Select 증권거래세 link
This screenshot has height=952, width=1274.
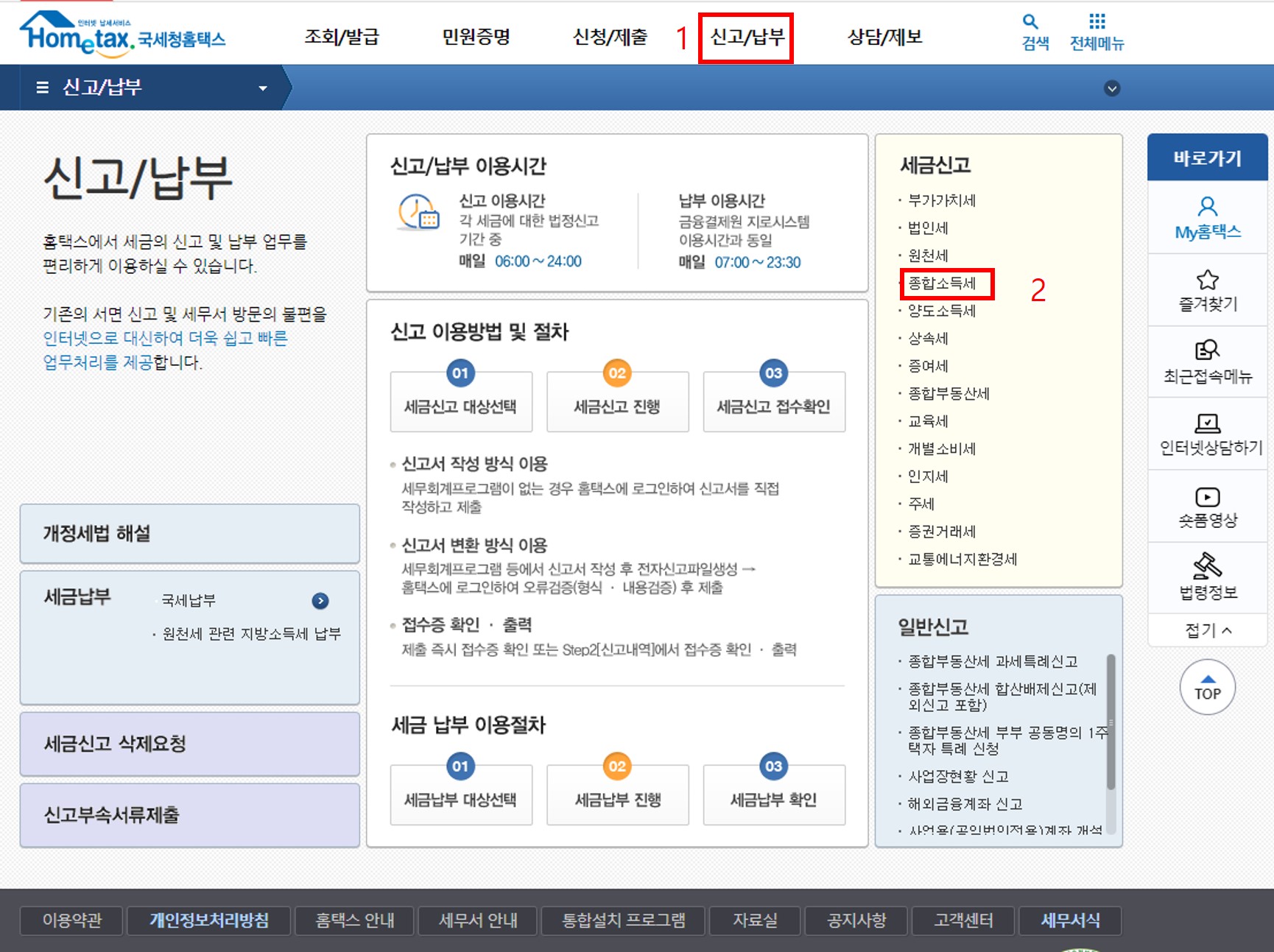[x=942, y=532]
